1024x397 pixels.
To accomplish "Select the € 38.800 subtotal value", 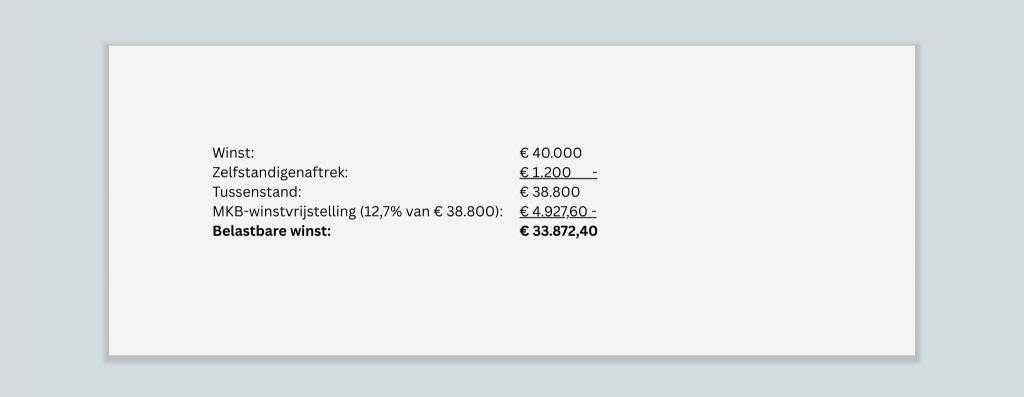I will pos(550,192).
